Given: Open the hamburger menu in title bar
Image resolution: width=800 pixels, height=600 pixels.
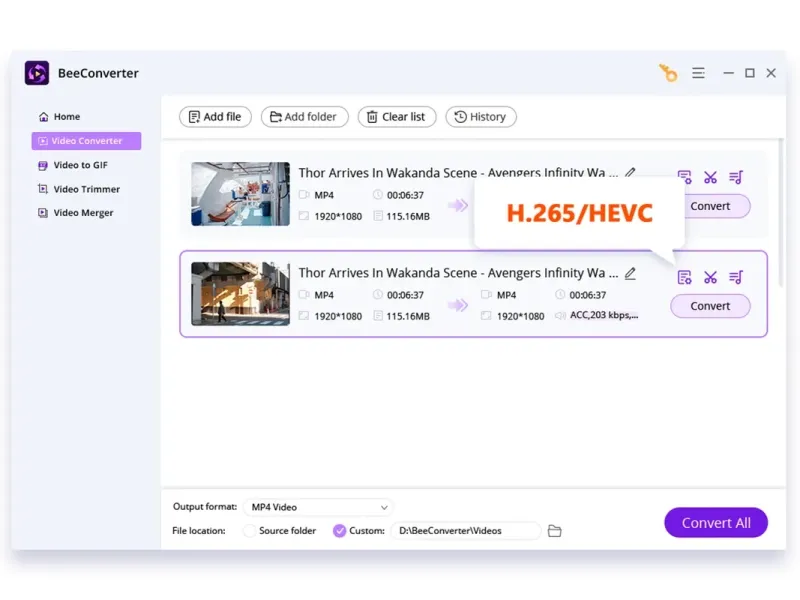Looking at the screenshot, I should point(698,73).
